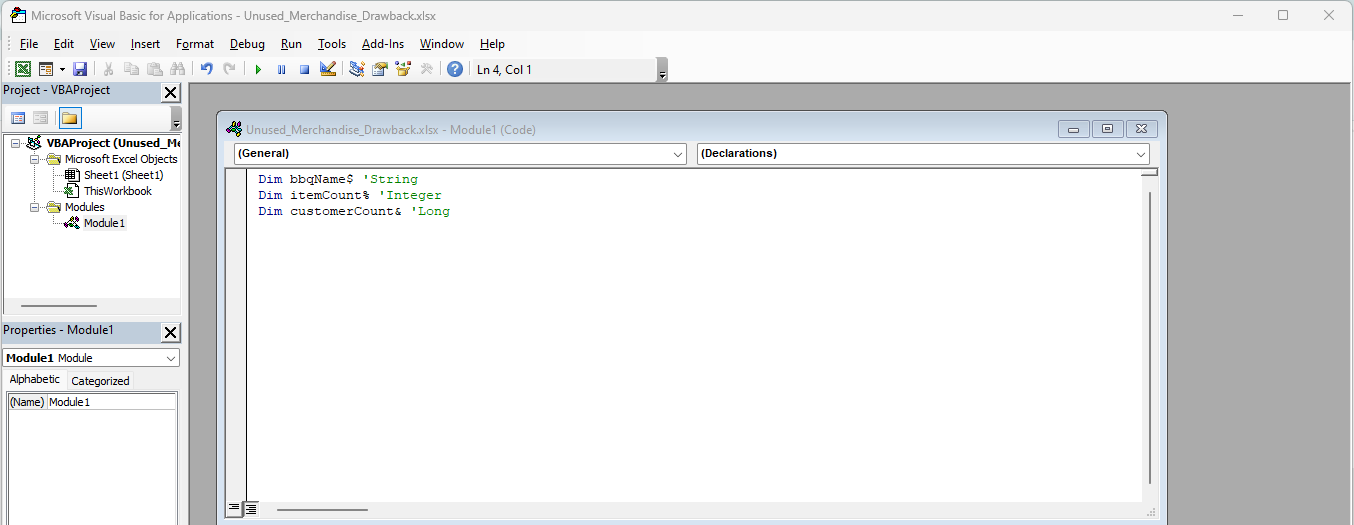1354x525 pixels.
Task: Toggle Design Mode icon
Action: pyautogui.click(x=327, y=69)
